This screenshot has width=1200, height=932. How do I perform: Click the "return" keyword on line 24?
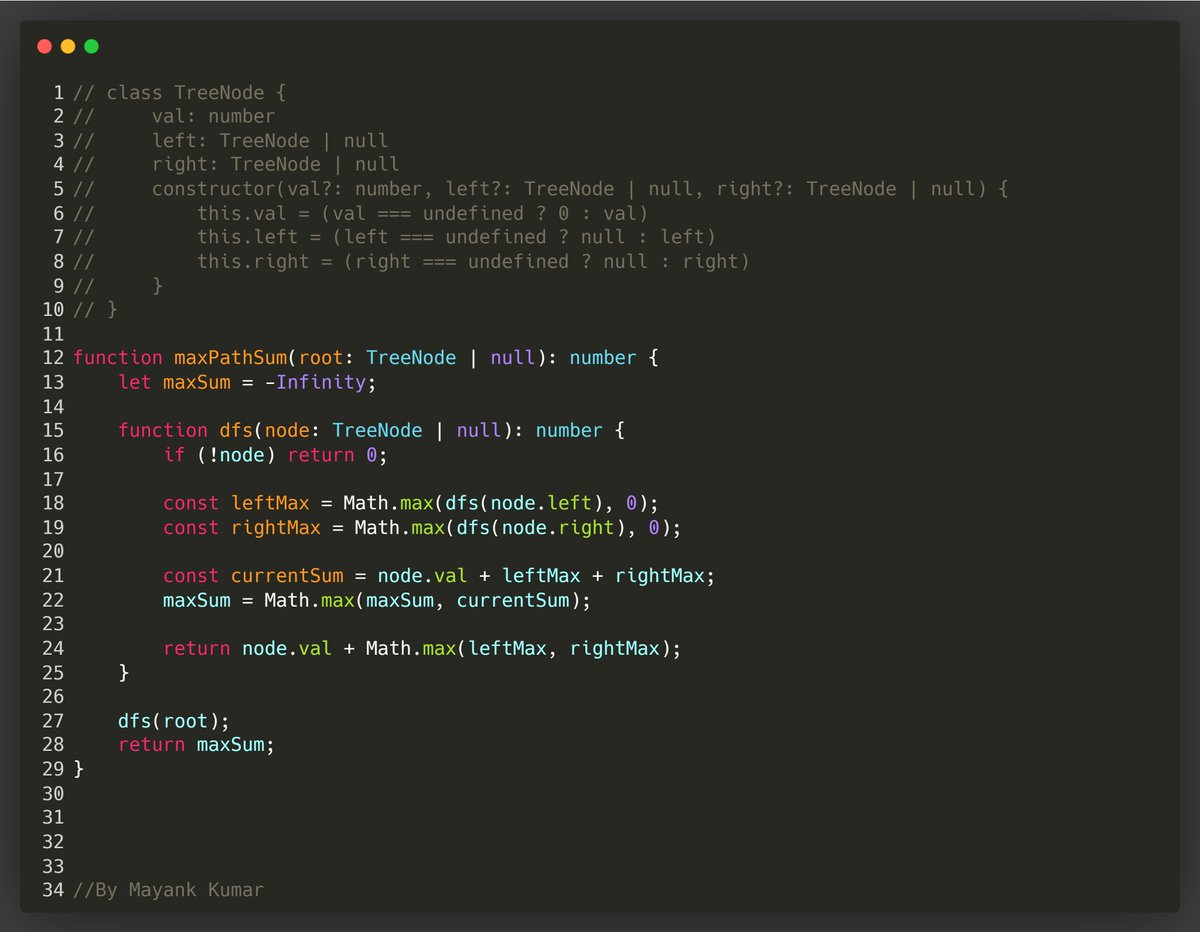tap(197, 648)
